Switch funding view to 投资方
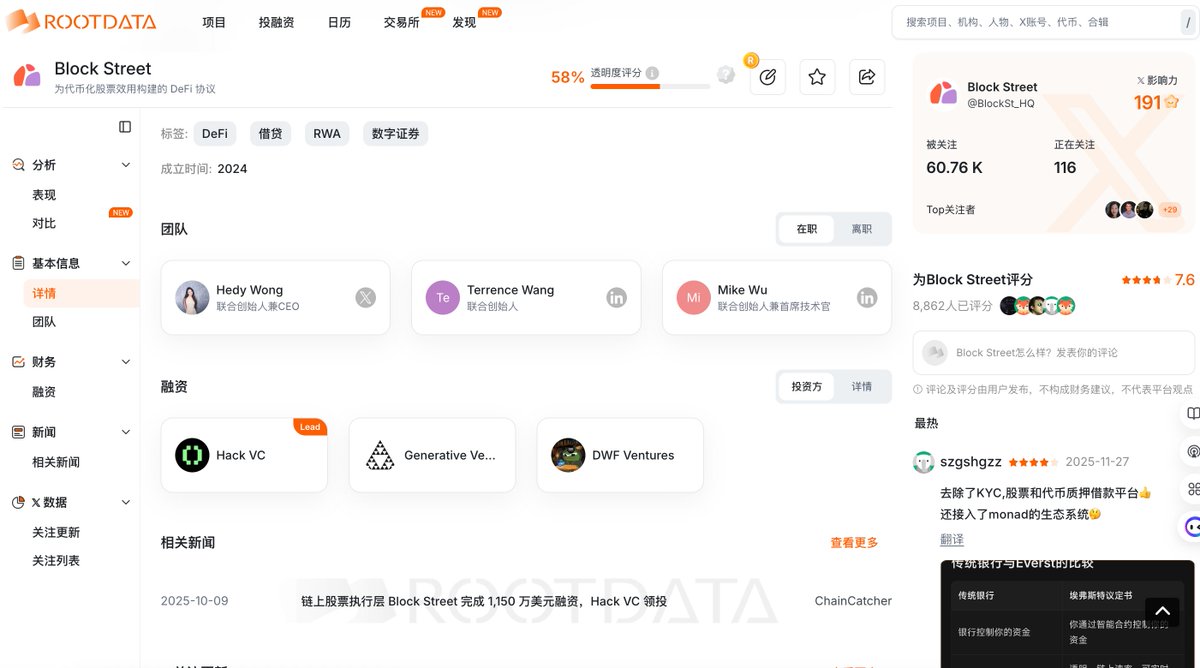 click(807, 386)
